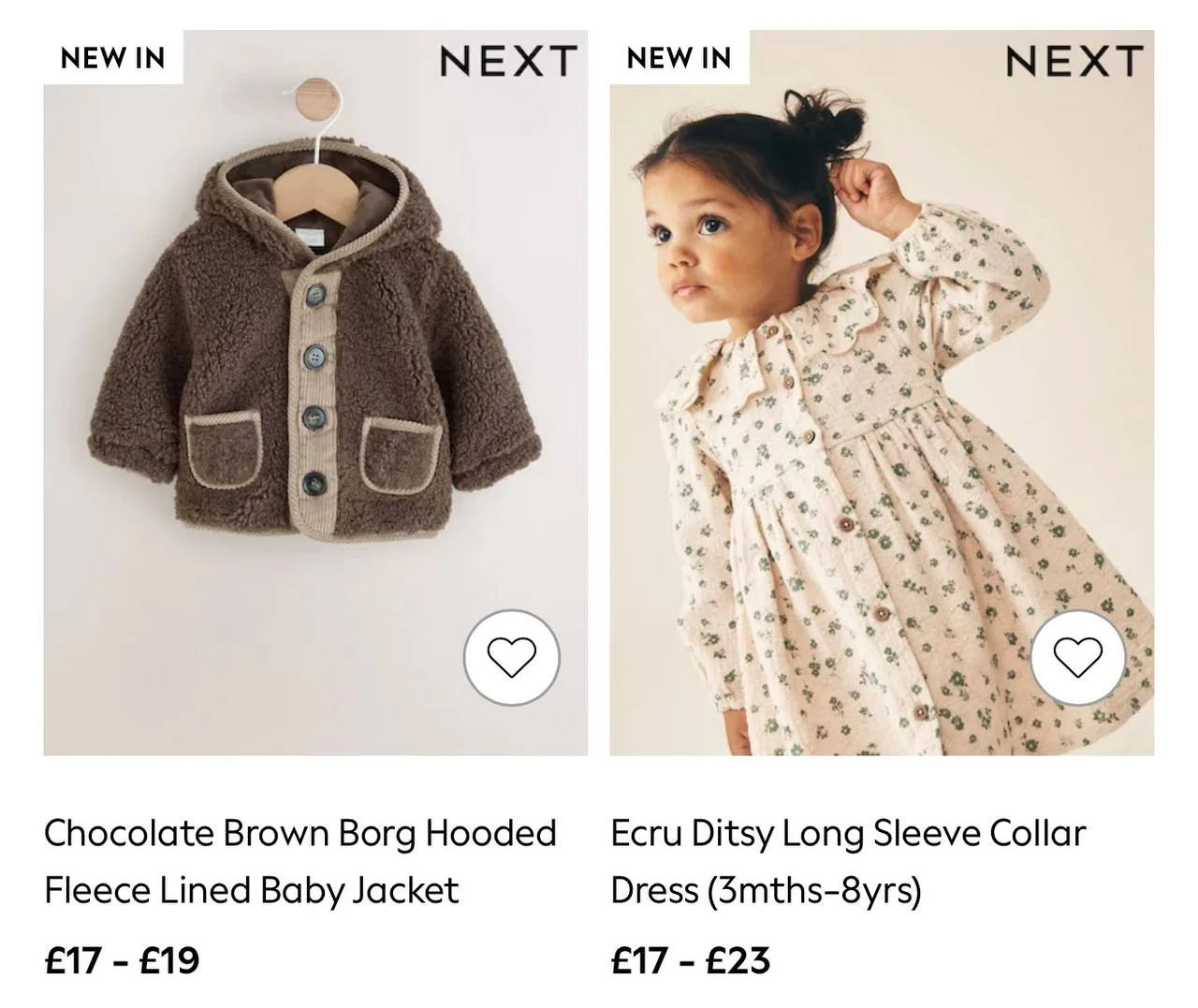The image size is (1198, 1008).
Task: Select 'Fleece Lined Baby Jacket' text line
Action: 252,890
